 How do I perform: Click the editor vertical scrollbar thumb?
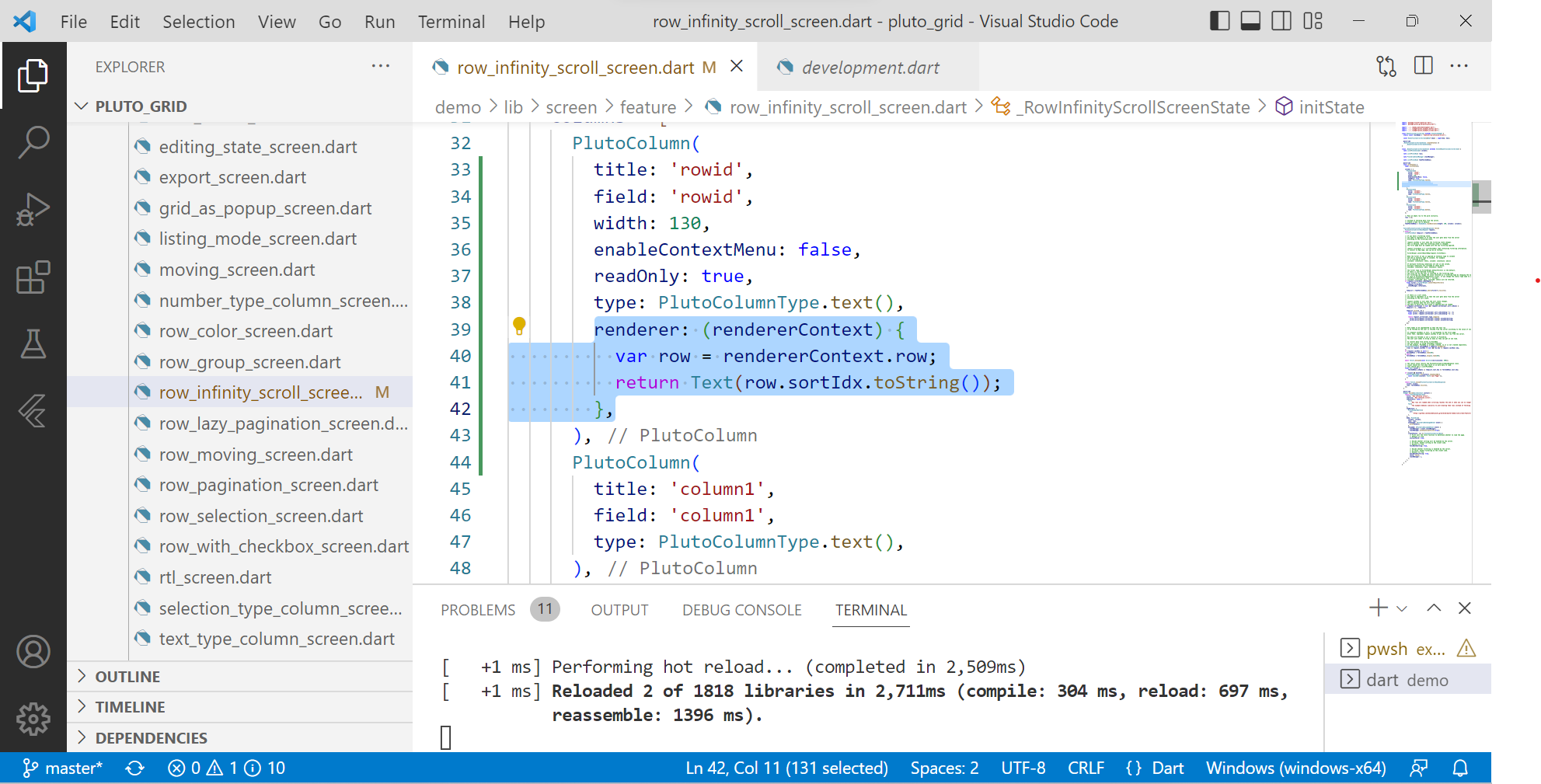tap(1481, 197)
